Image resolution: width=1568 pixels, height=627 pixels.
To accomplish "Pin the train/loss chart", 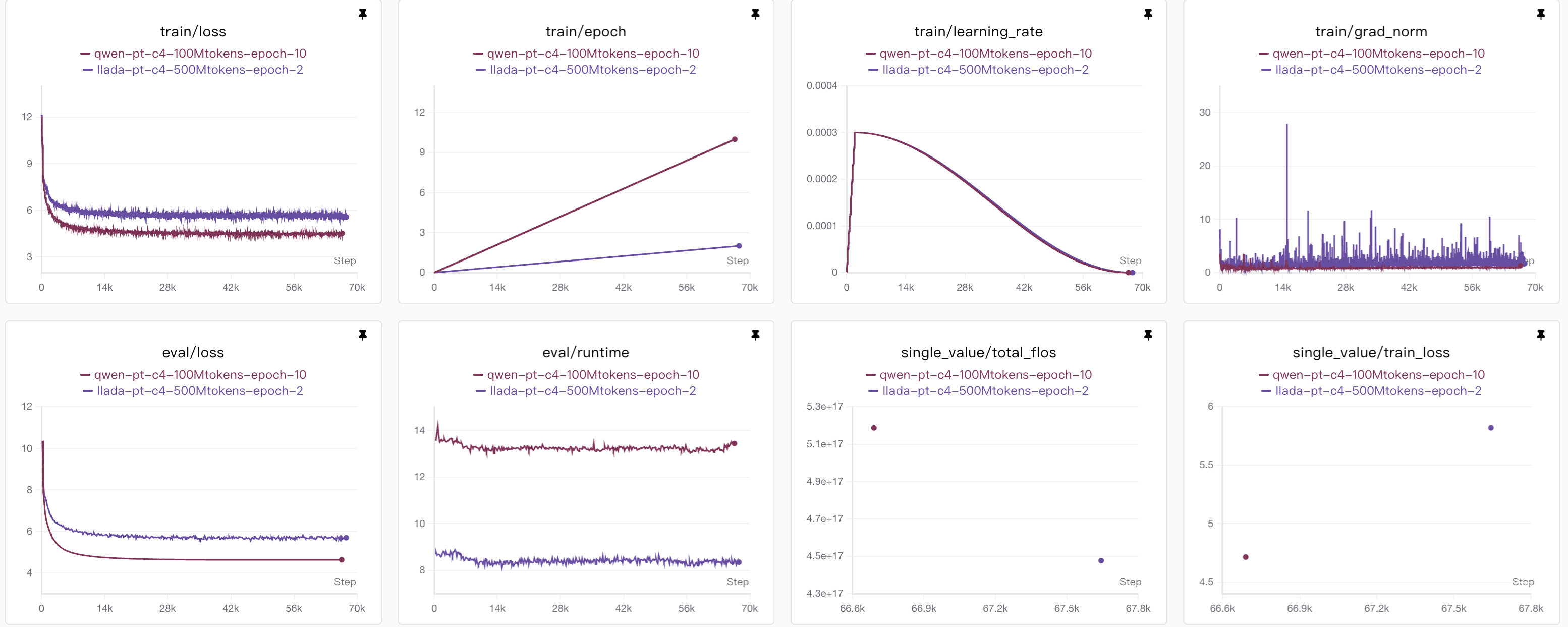I will (x=363, y=14).
